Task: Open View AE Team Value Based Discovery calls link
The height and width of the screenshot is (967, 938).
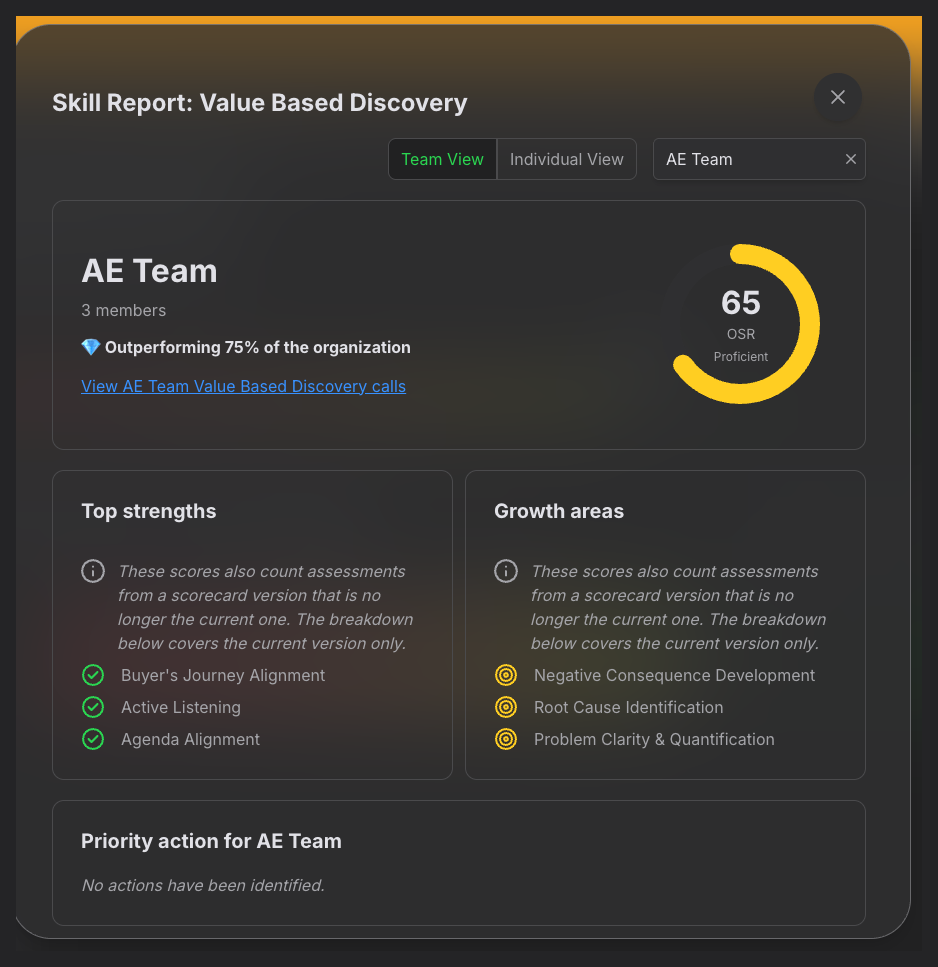Action: (x=244, y=386)
